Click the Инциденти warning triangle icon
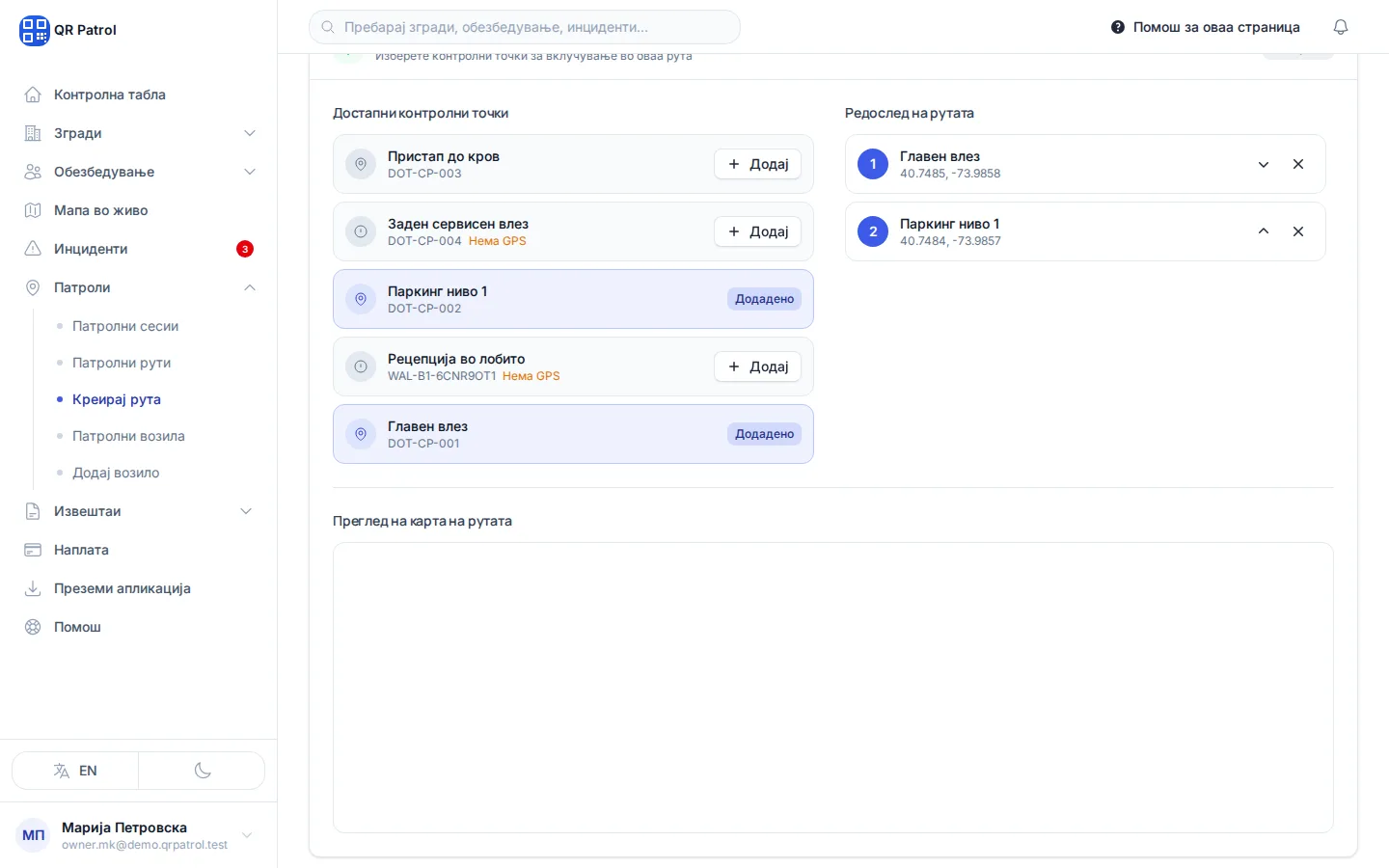Image resolution: width=1389 pixels, height=868 pixels. [33, 249]
